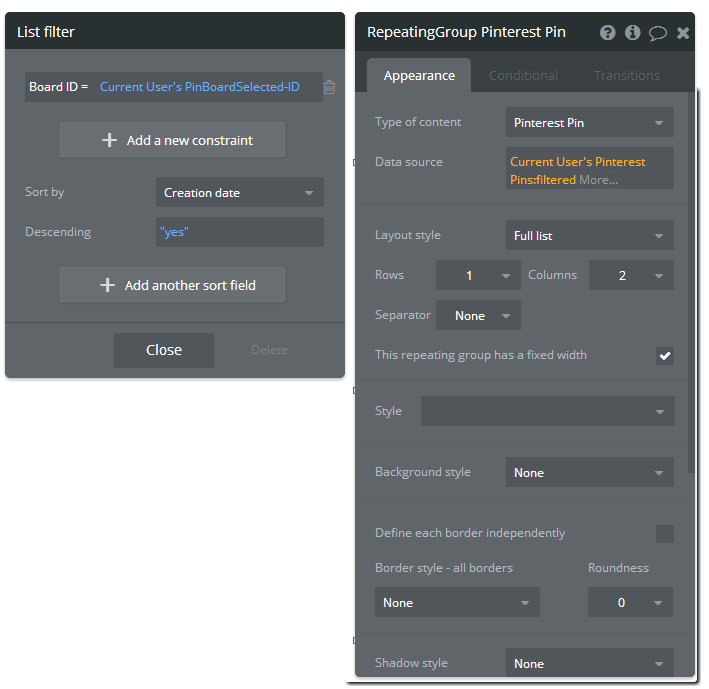This screenshot has height=689, width=709.
Task: Switch to the Conditional tab
Action: [523, 75]
